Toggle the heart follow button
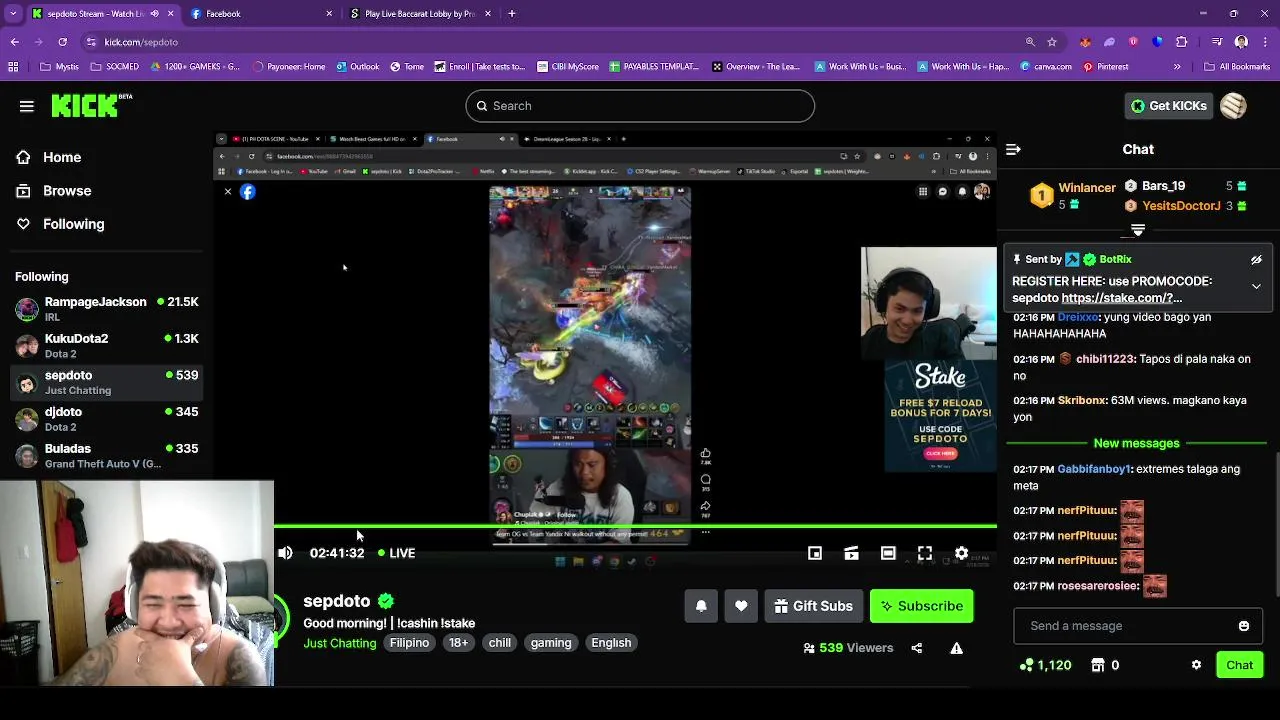Screen dimensions: 1280x720 click(x=741, y=606)
